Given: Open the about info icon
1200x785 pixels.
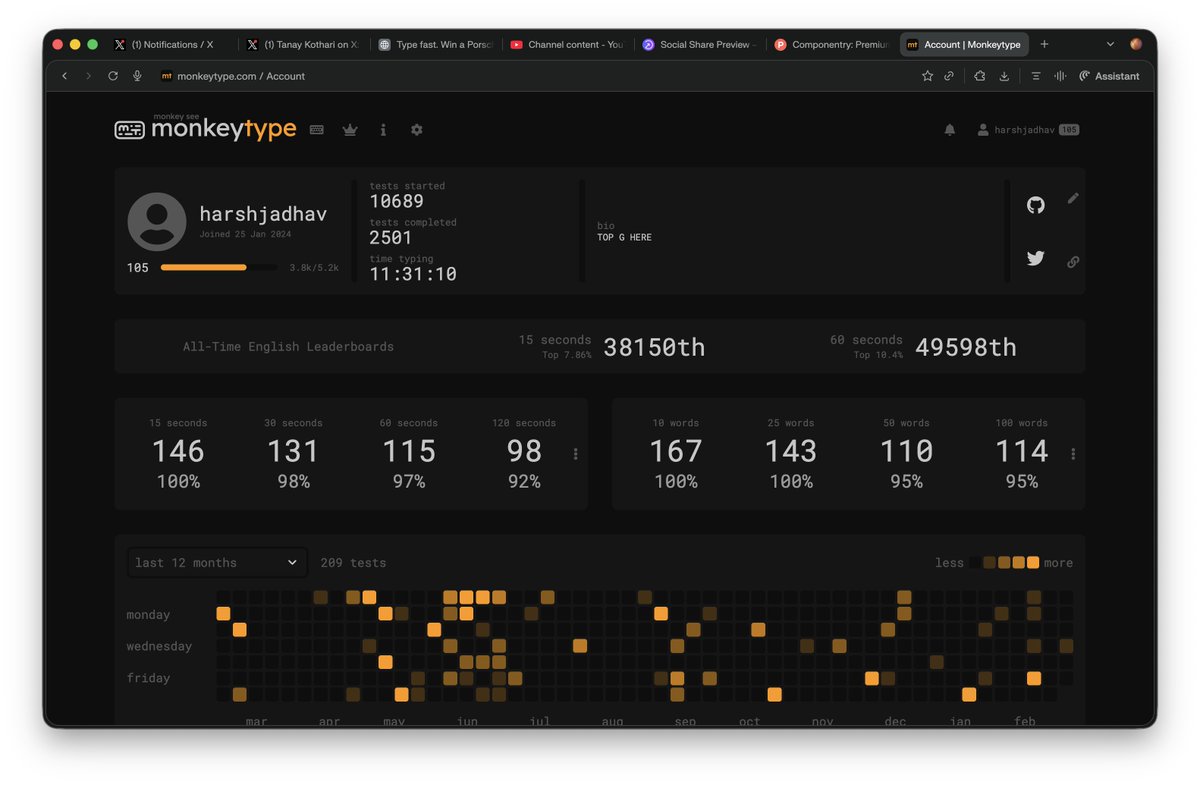Looking at the screenshot, I should tap(383, 130).
